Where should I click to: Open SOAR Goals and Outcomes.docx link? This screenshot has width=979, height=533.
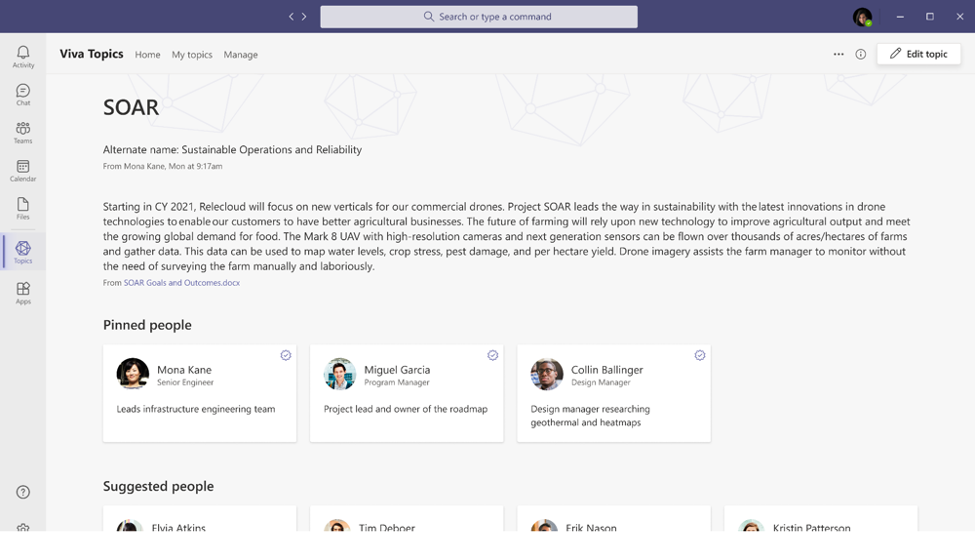181,283
